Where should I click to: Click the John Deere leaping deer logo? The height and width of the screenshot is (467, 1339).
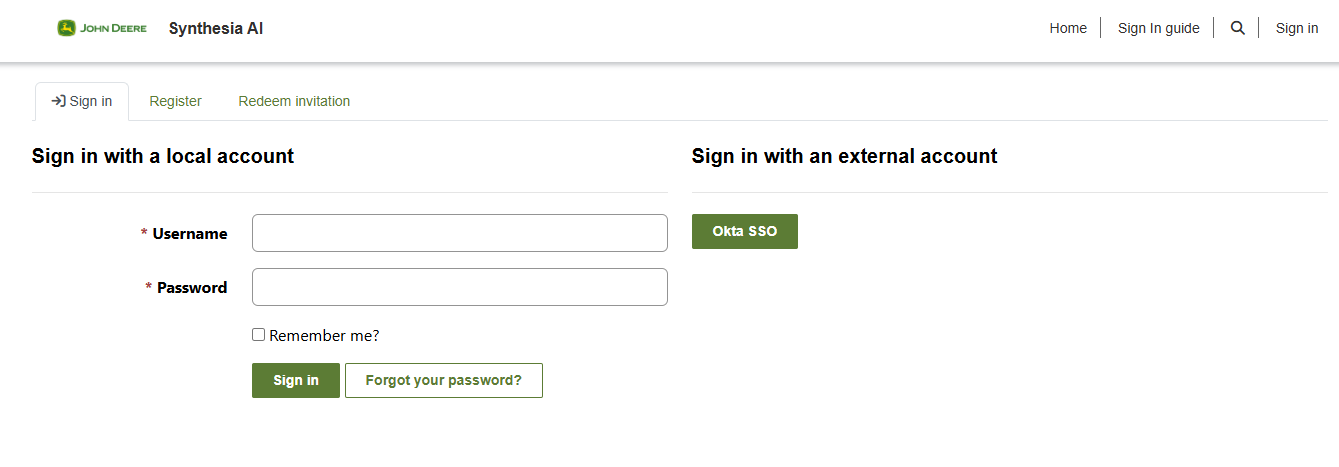(67, 28)
